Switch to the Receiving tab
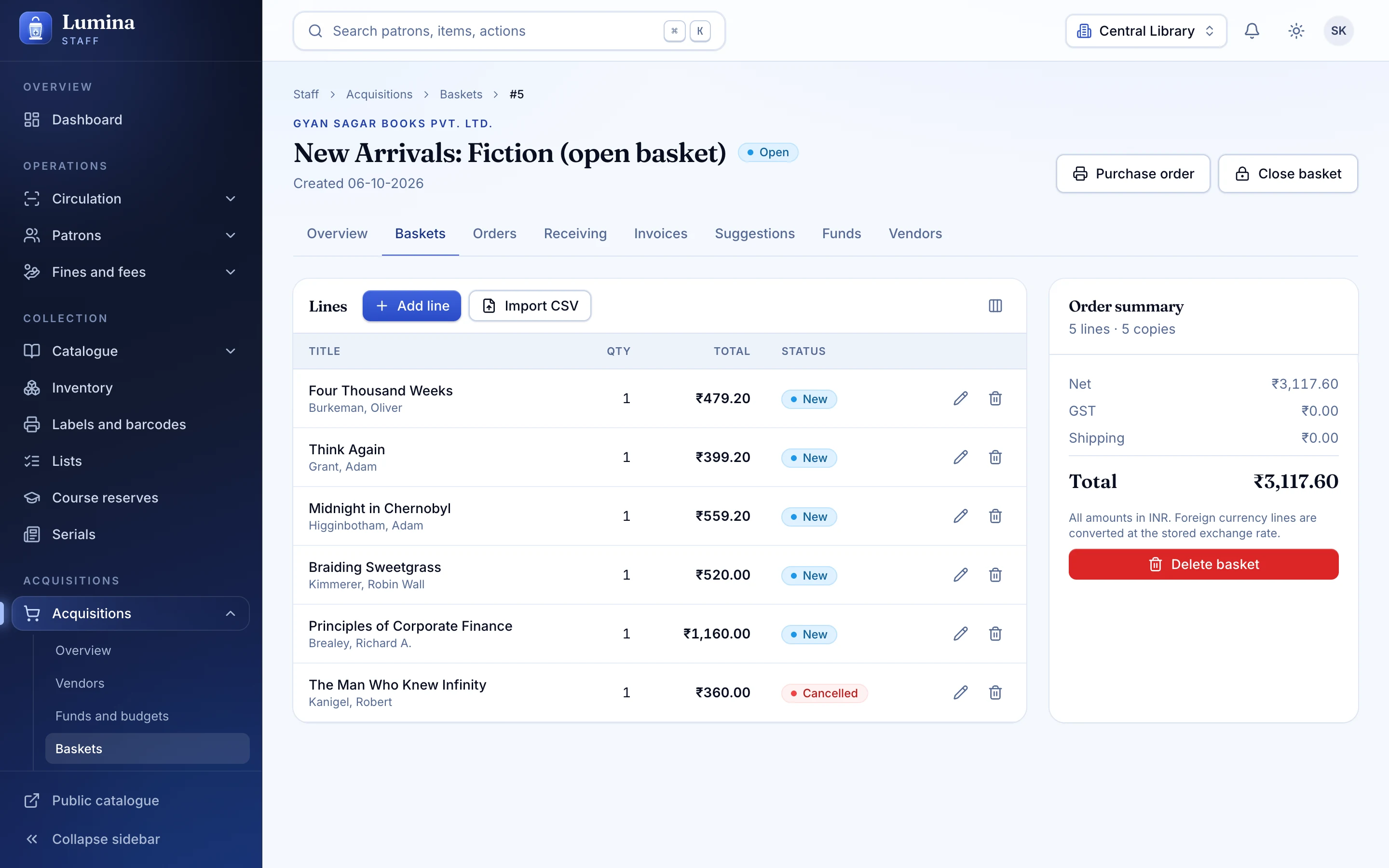1389x868 pixels. [x=575, y=234]
